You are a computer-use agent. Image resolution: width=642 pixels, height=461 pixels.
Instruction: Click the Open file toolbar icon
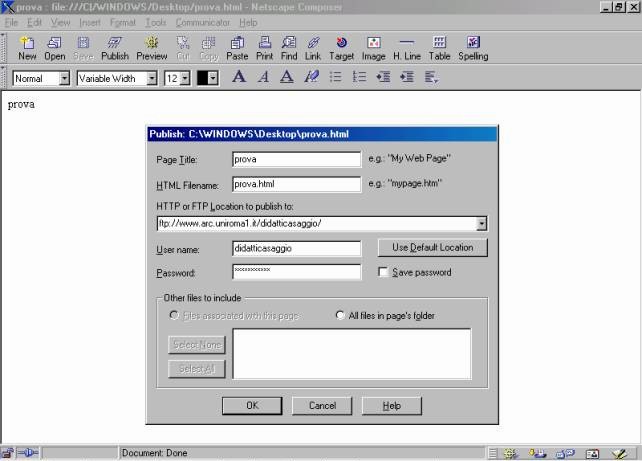[55, 48]
